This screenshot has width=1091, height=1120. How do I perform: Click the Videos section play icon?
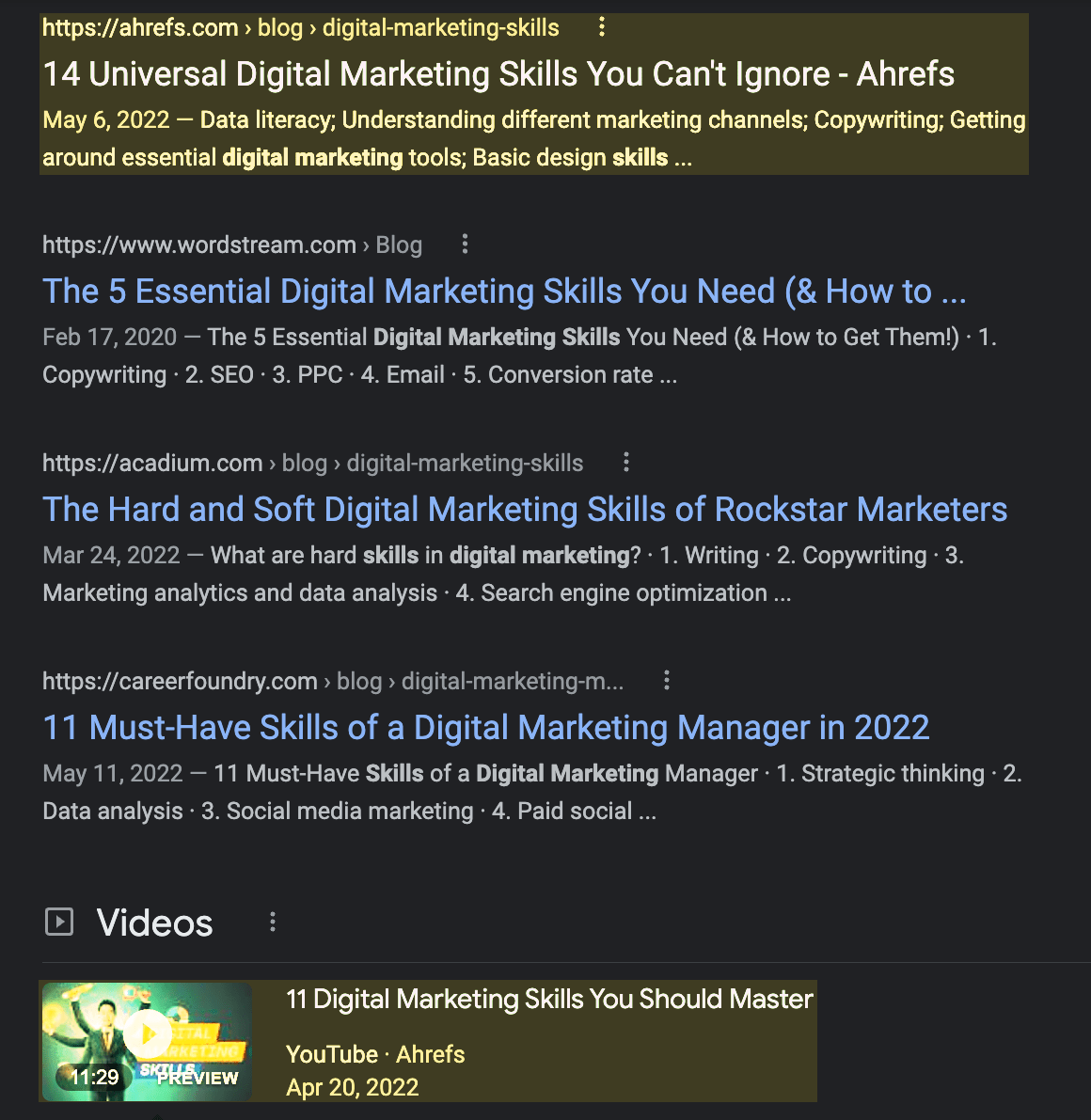coord(59,922)
